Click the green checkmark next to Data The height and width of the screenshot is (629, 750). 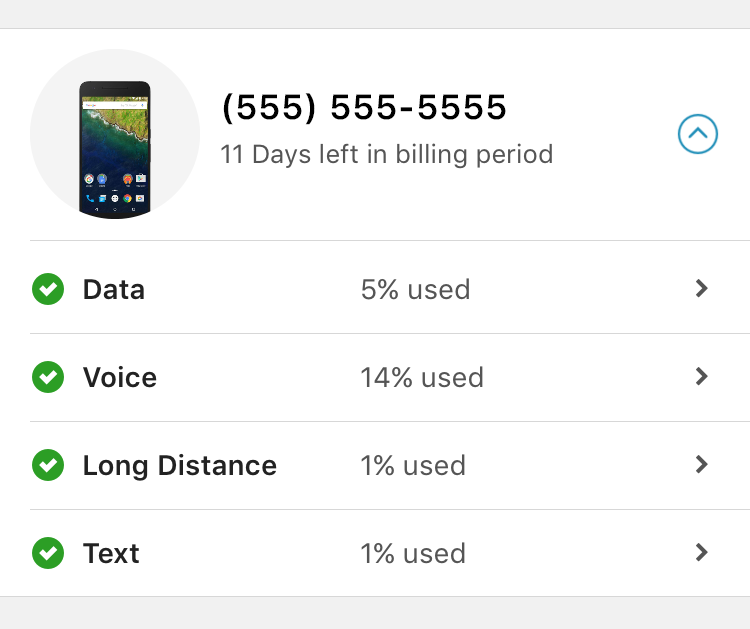coord(48,289)
